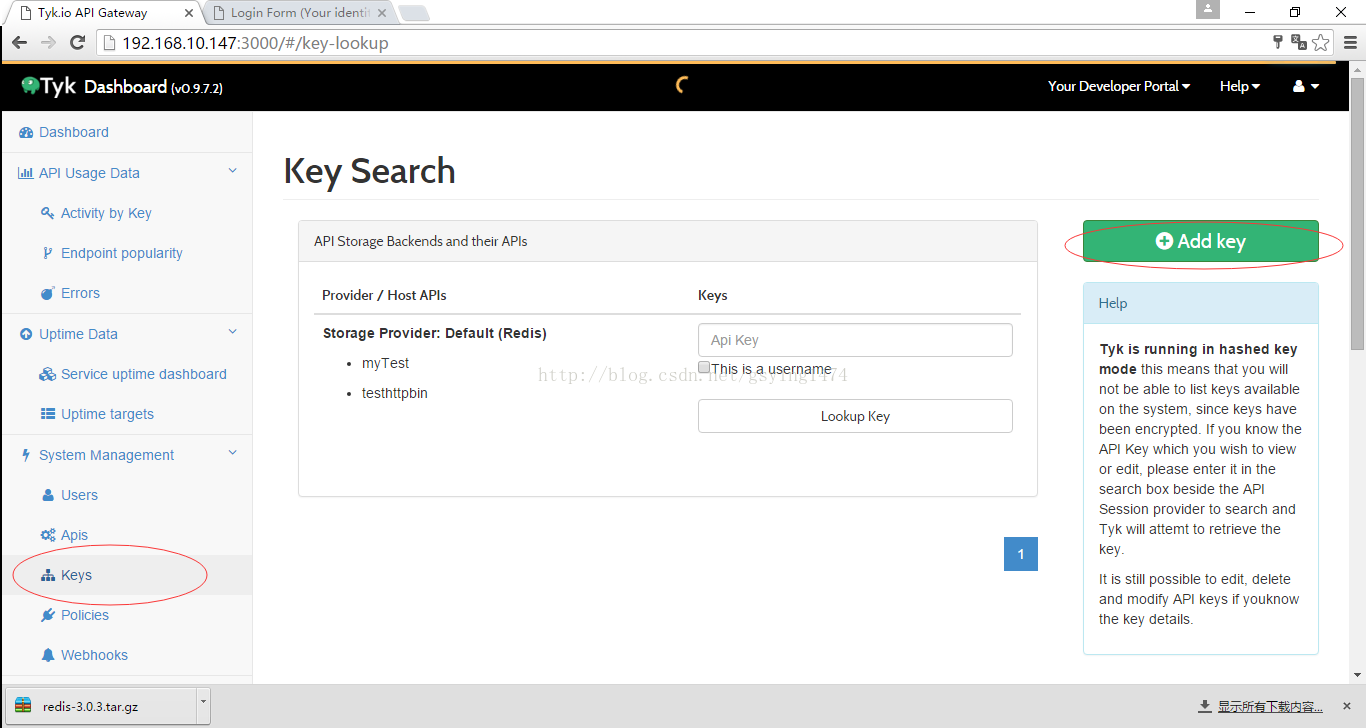Click the Uptime targets list icon

[47, 414]
